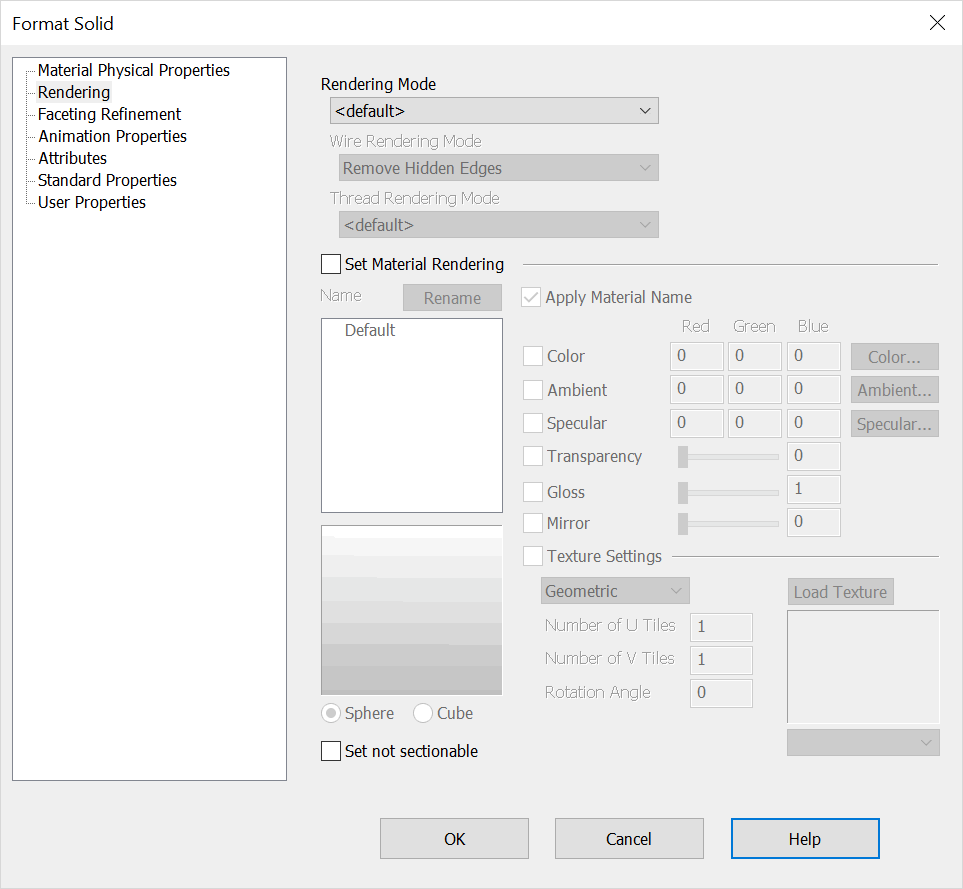Uncheck Apply Material Name
Image resolution: width=963 pixels, height=889 pixels.
tap(530, 297)
